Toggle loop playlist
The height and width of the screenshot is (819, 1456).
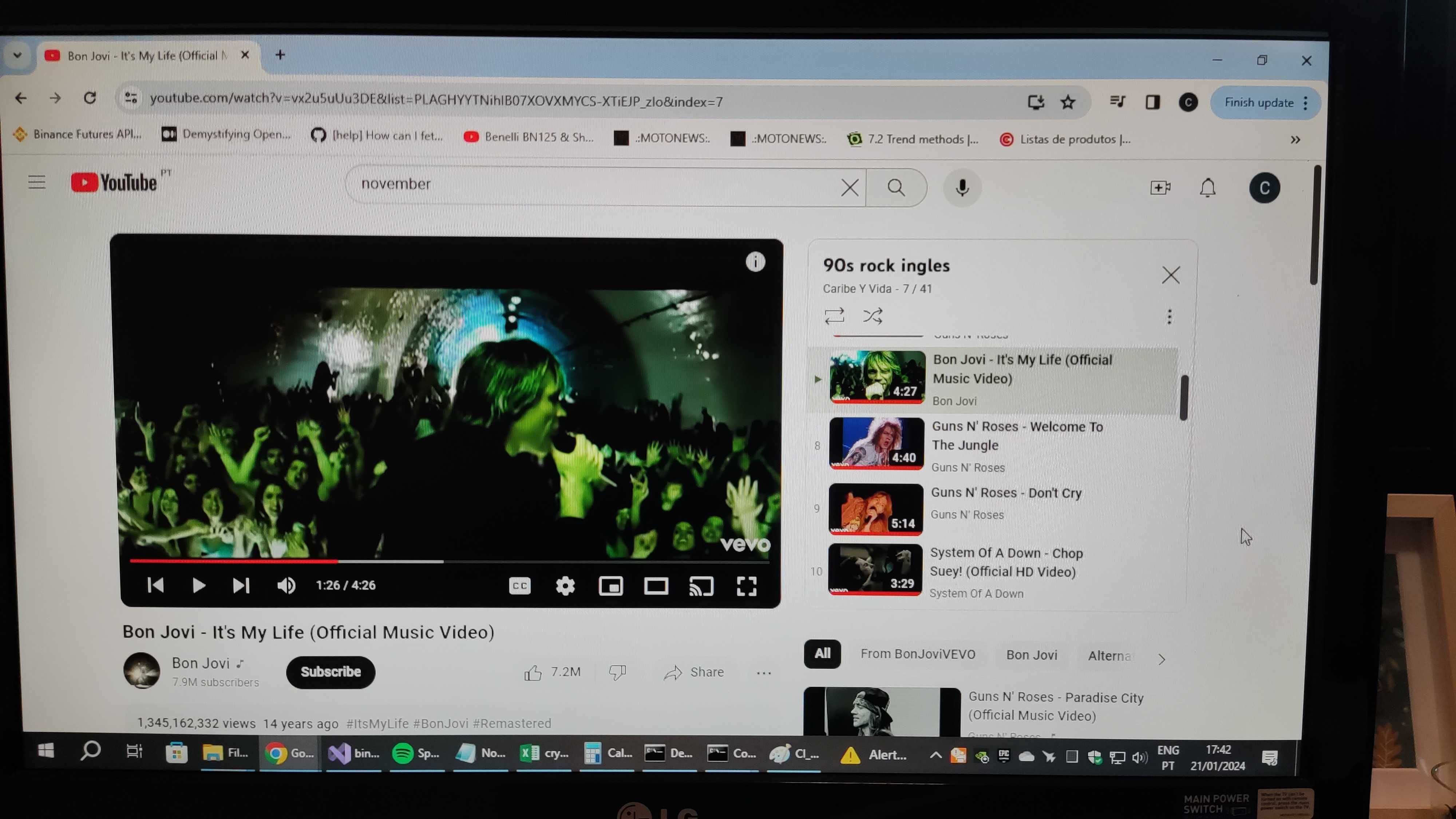834,316
